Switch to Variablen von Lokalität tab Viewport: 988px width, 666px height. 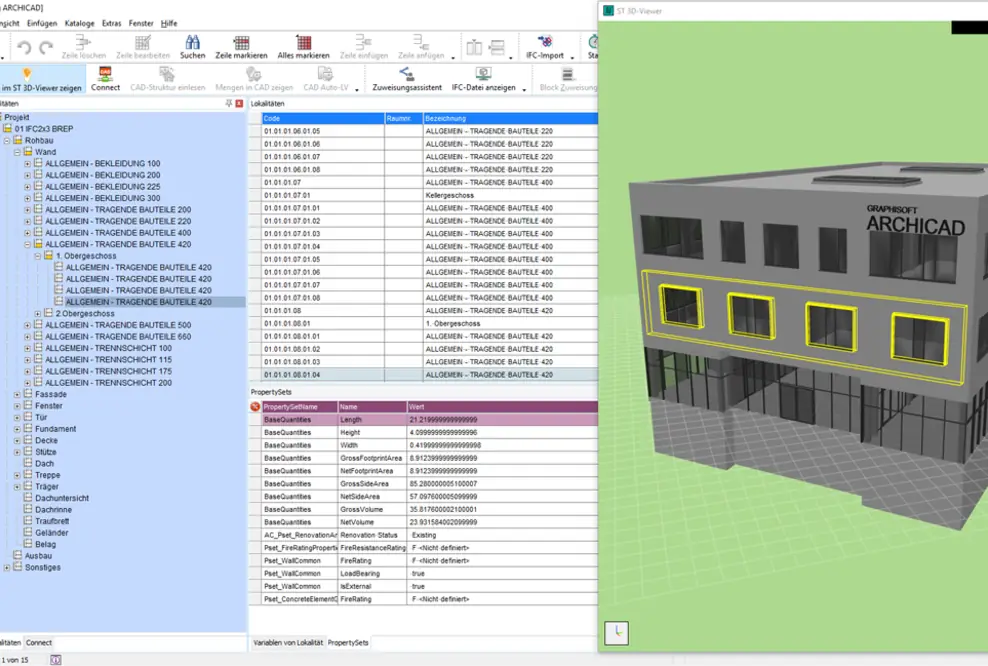point(288,643)
